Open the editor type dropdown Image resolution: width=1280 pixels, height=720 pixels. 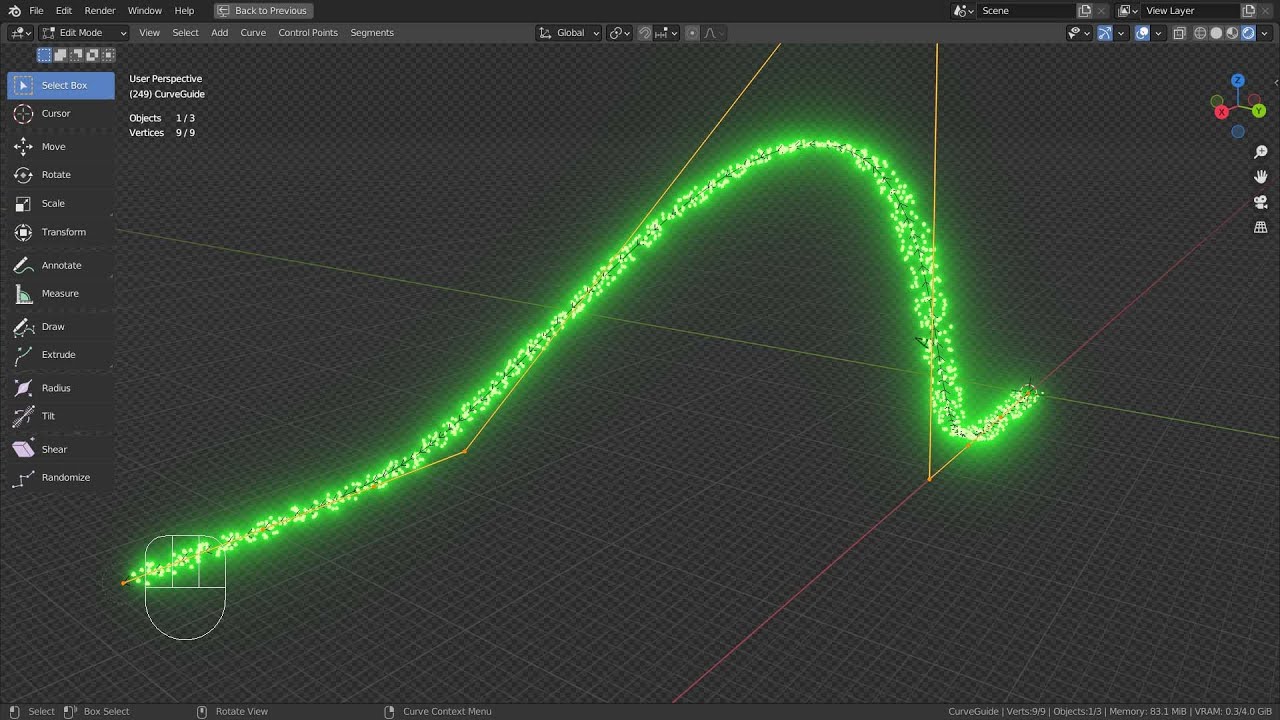(x=21, y=33)
